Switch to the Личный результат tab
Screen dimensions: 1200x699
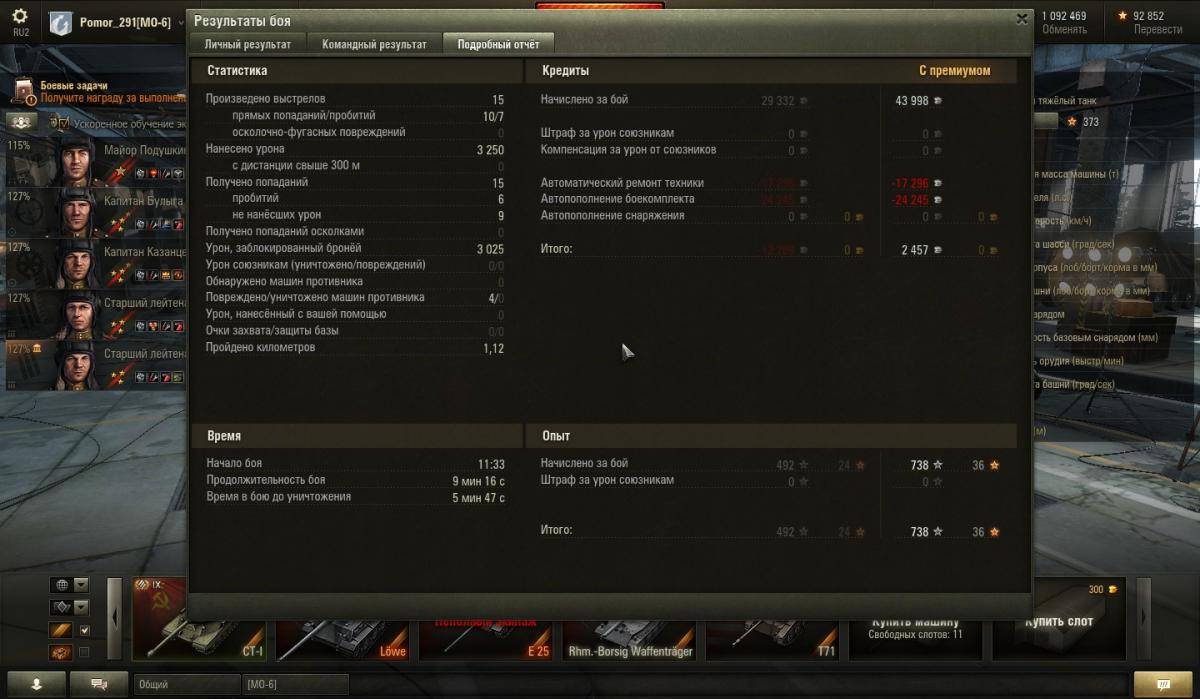click(248, 45)
